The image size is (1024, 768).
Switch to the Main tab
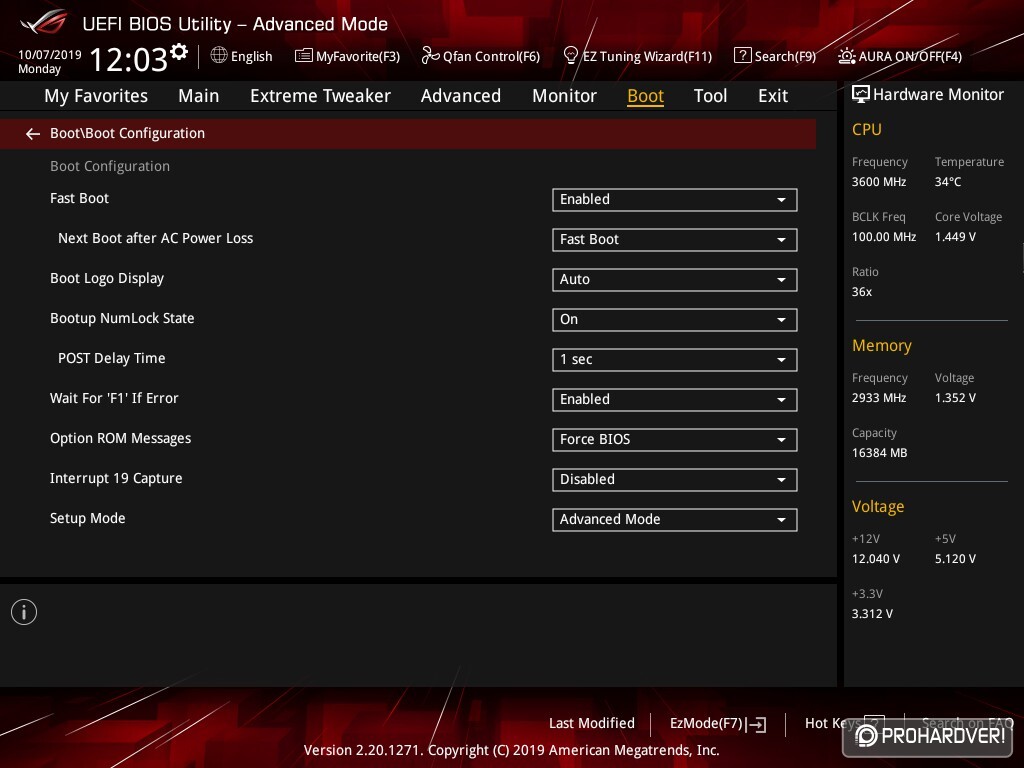point(199,96)
